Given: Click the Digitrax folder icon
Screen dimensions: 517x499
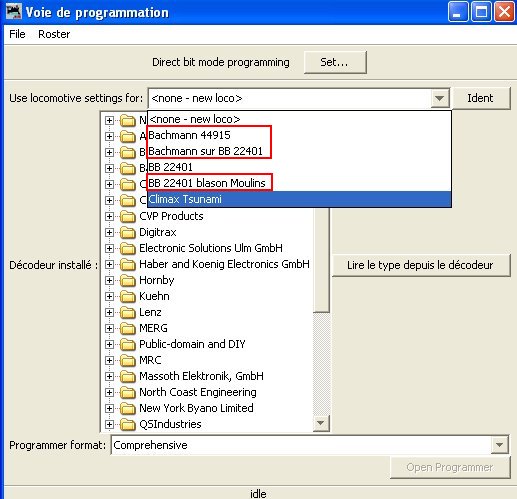Looking at the screenshot, I should tap(128, 233).
